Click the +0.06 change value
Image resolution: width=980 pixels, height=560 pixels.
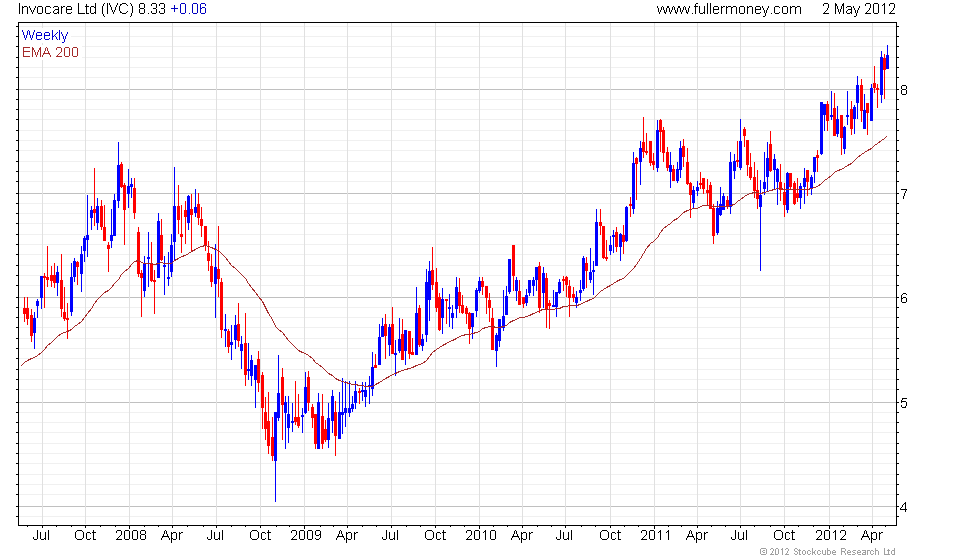point(189,9)
